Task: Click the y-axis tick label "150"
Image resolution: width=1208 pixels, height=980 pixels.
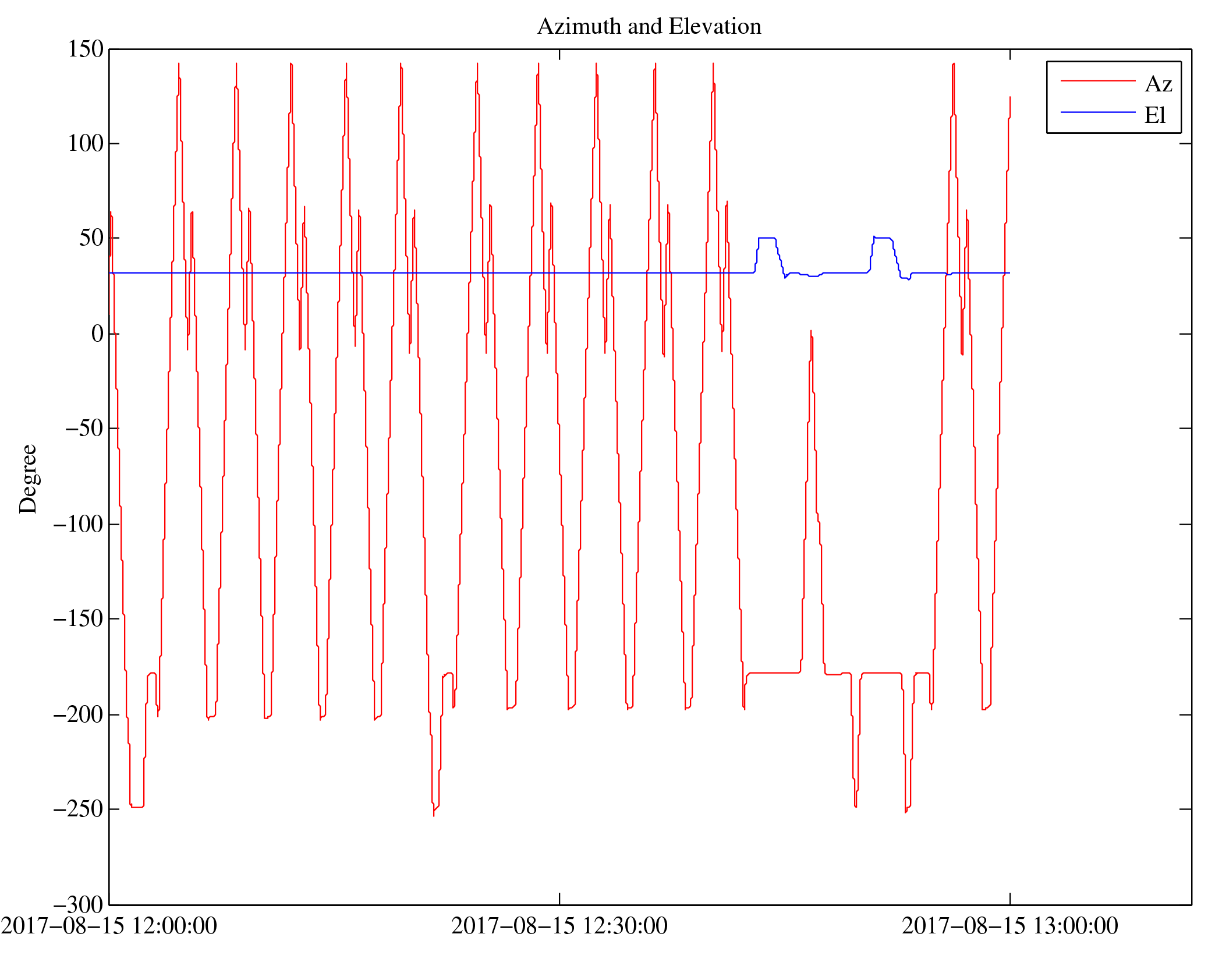Action: [x=86, y=49]
